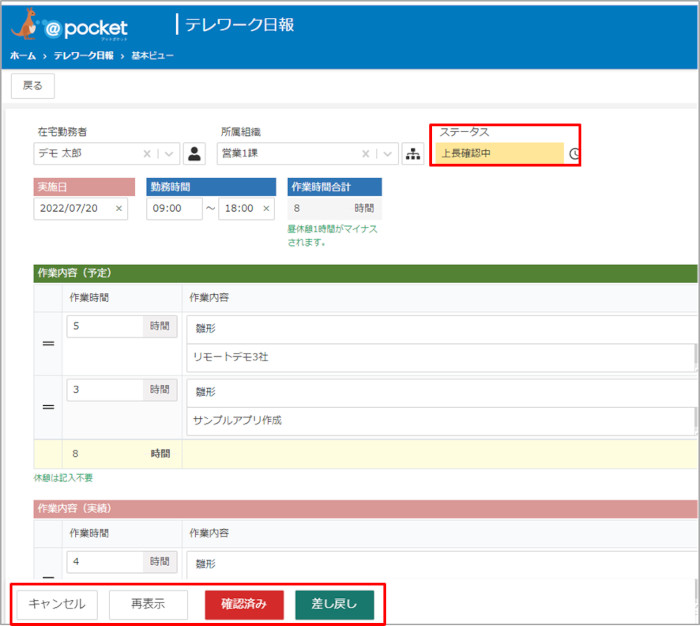Expand the 在宅勤務者 dropdown arrow

coord(169,154)
